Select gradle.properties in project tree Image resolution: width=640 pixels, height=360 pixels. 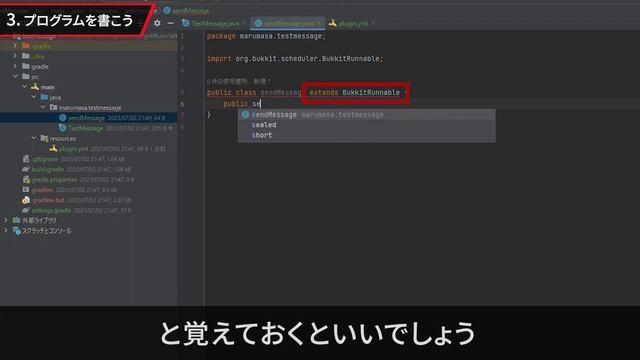tap(54, 180)
